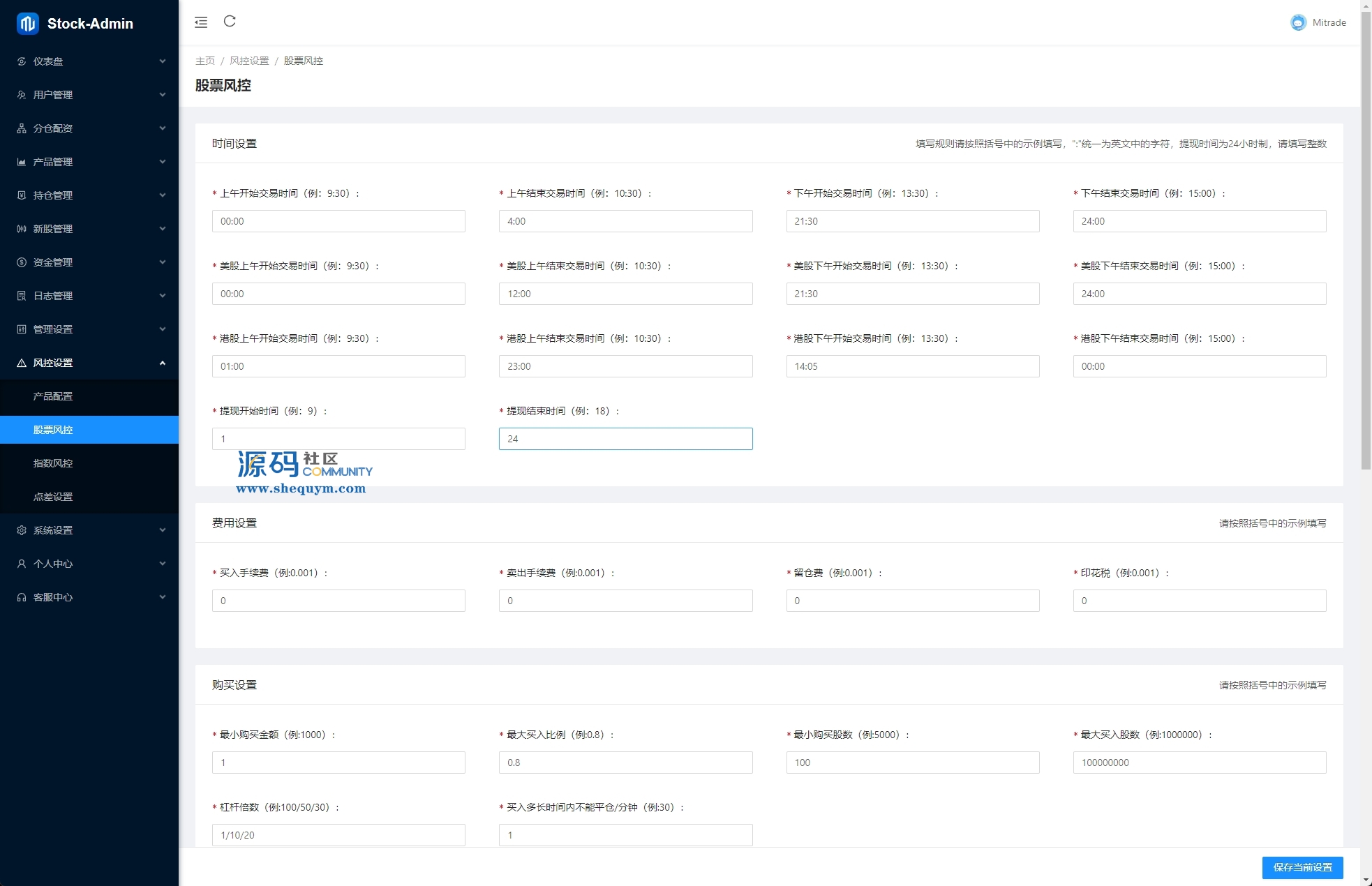Click the 提现结束时间 input field
This screenshot has width=1372, height=886.
[x=625, y=439]
